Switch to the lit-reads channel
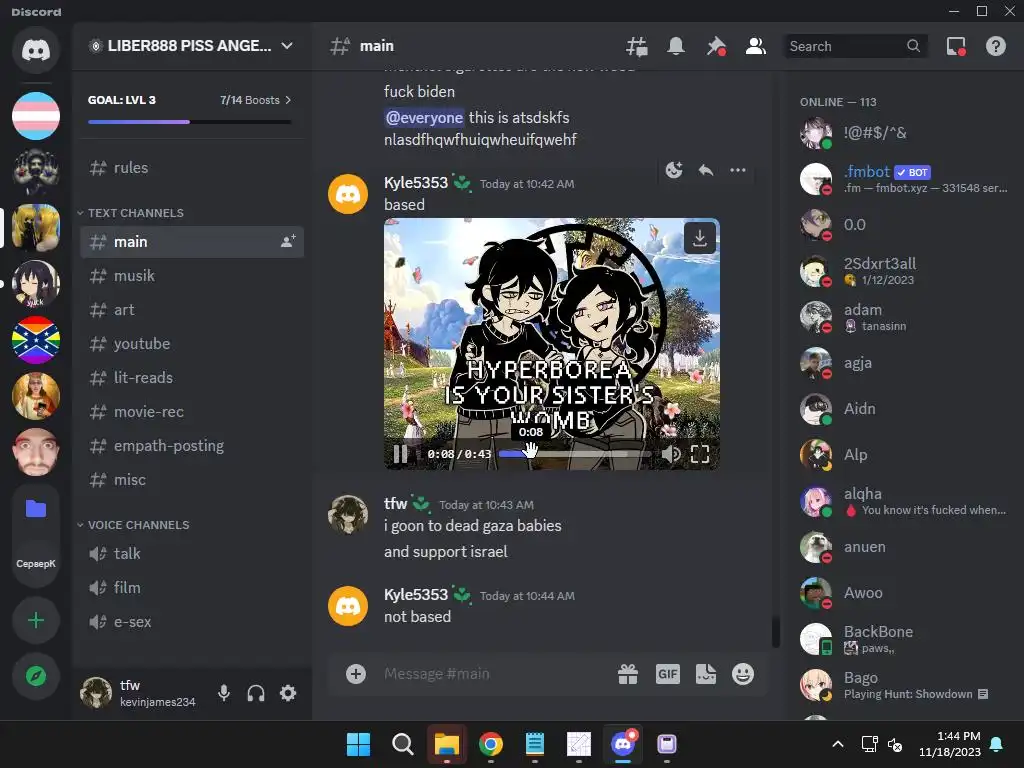 point(191,377)
